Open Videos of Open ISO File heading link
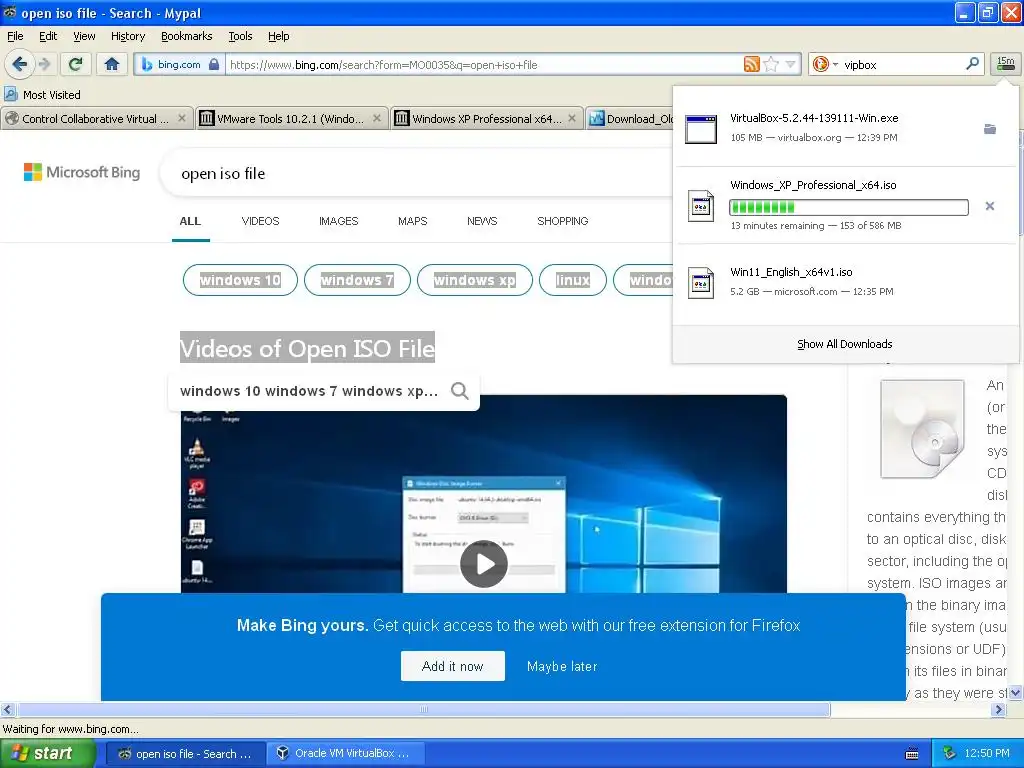 click(307, 348)
